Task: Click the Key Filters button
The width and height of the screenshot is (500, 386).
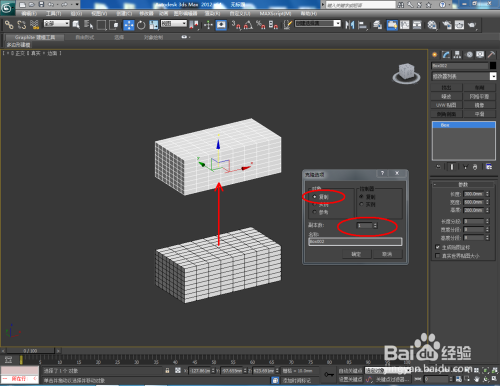Action: point(392,379)
